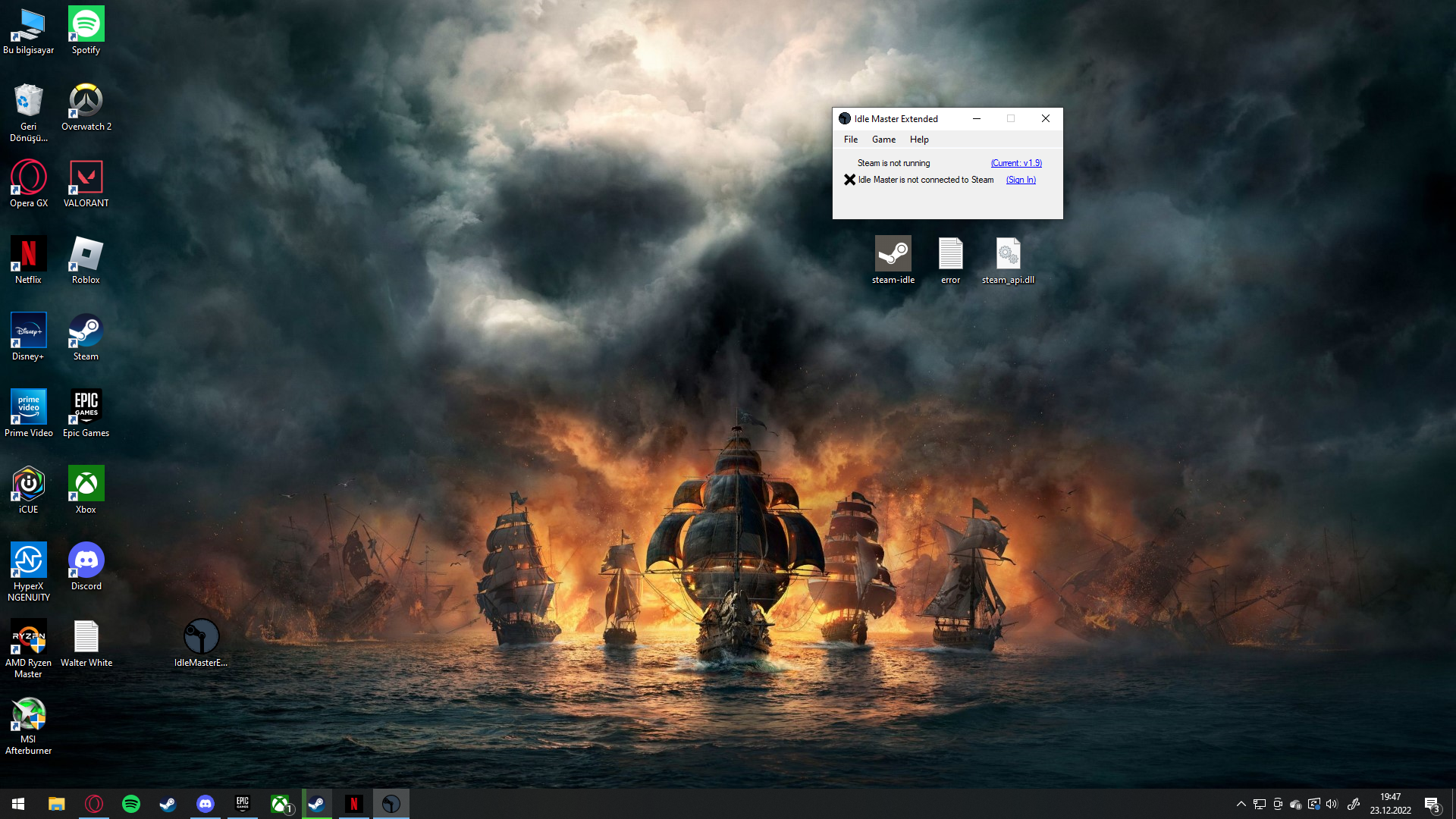Click the Current v1.9 version link
The width and height of the screenshot is (1456, 819).
point(1016,163)
